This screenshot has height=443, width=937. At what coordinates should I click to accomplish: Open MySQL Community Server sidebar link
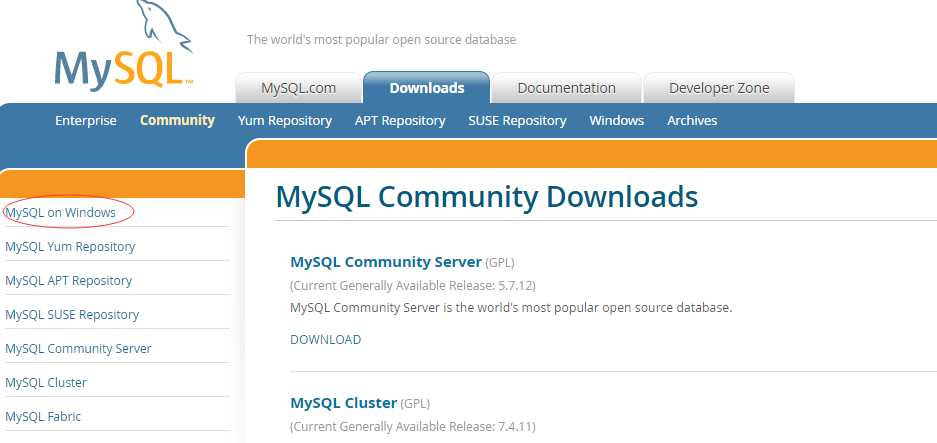(78, 349)
